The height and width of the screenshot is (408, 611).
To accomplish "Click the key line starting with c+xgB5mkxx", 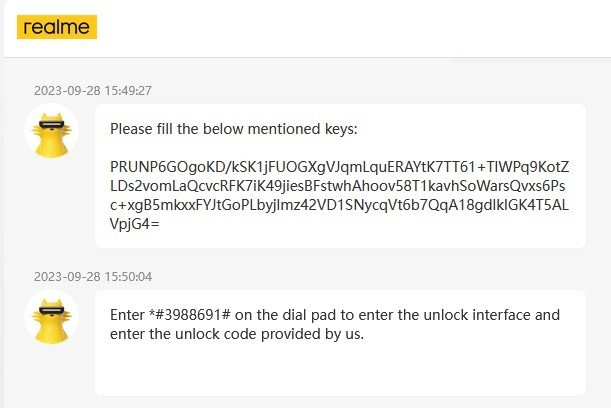I will click(339, 203).
